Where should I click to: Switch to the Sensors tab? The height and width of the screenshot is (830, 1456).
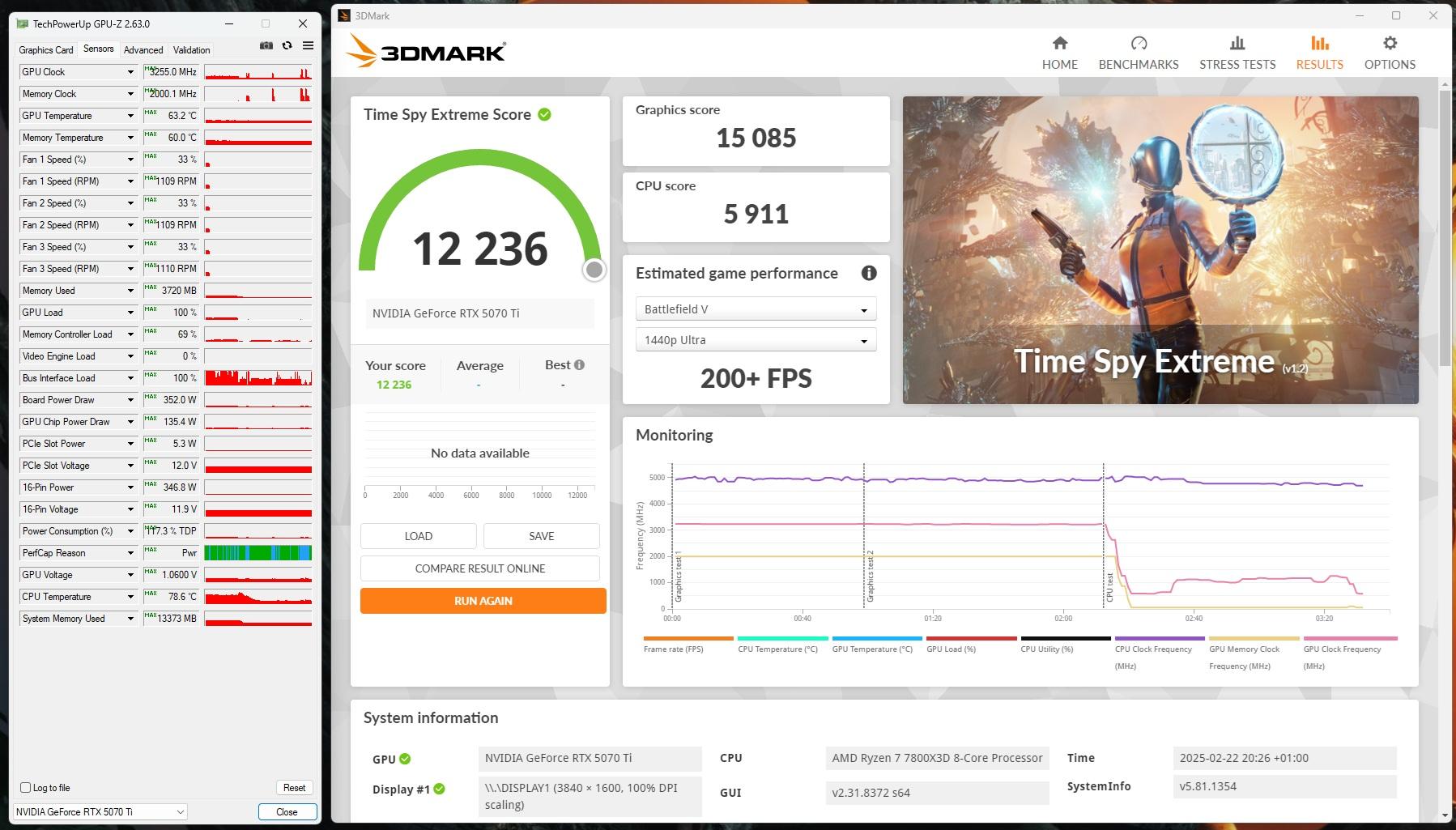pyautogui.click(x=99, y=49)
